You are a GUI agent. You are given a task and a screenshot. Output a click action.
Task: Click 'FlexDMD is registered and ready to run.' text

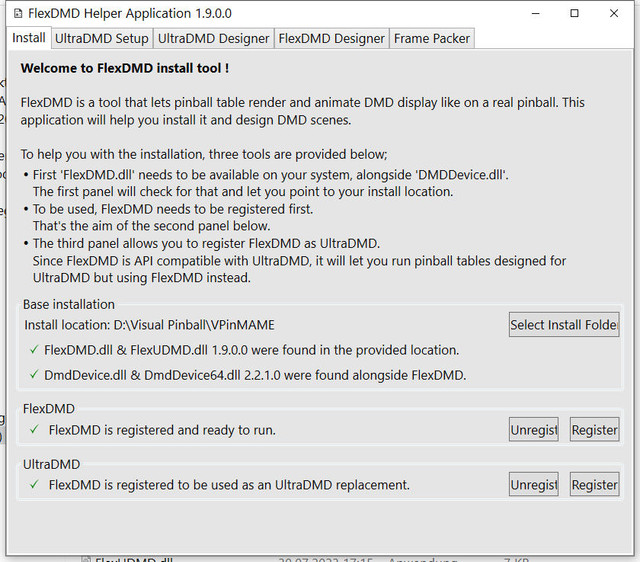162,430
